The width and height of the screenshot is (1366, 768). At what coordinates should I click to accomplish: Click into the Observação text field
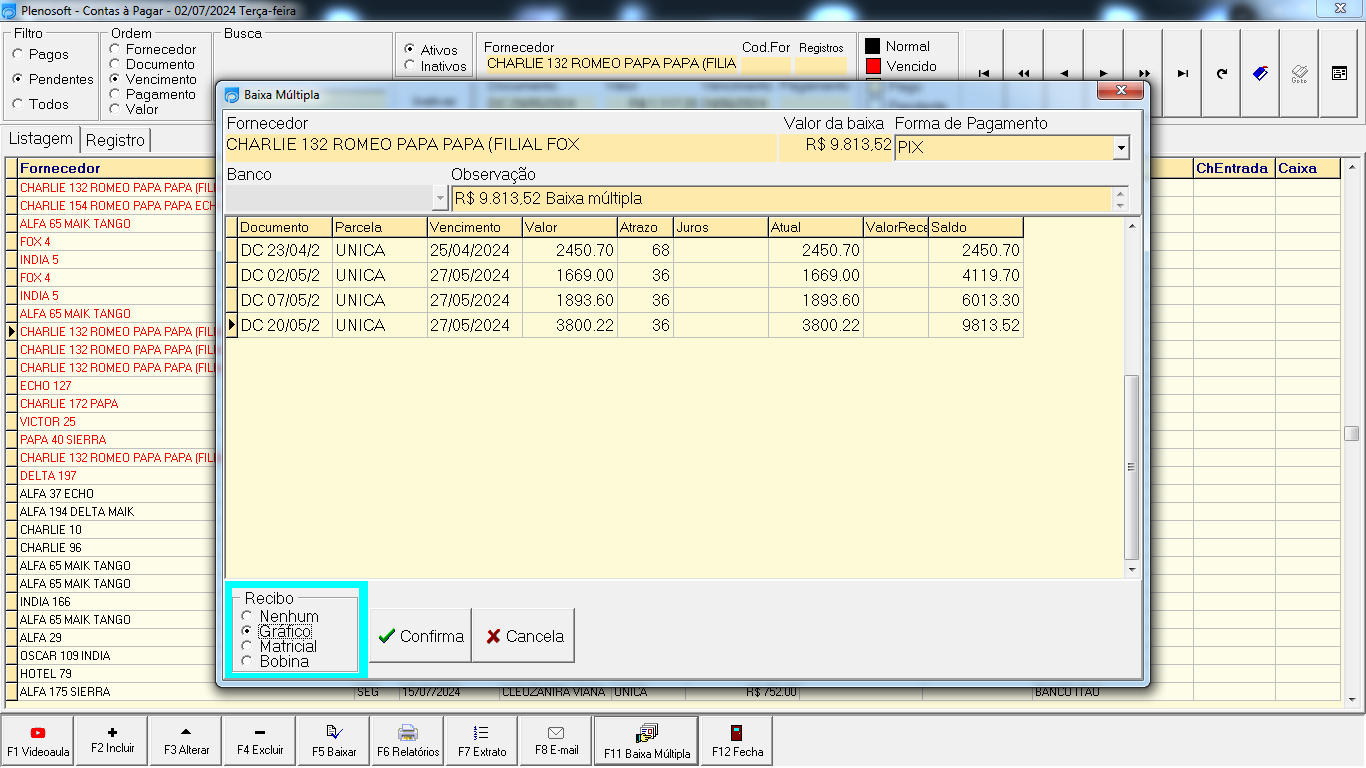coord(781,198)
